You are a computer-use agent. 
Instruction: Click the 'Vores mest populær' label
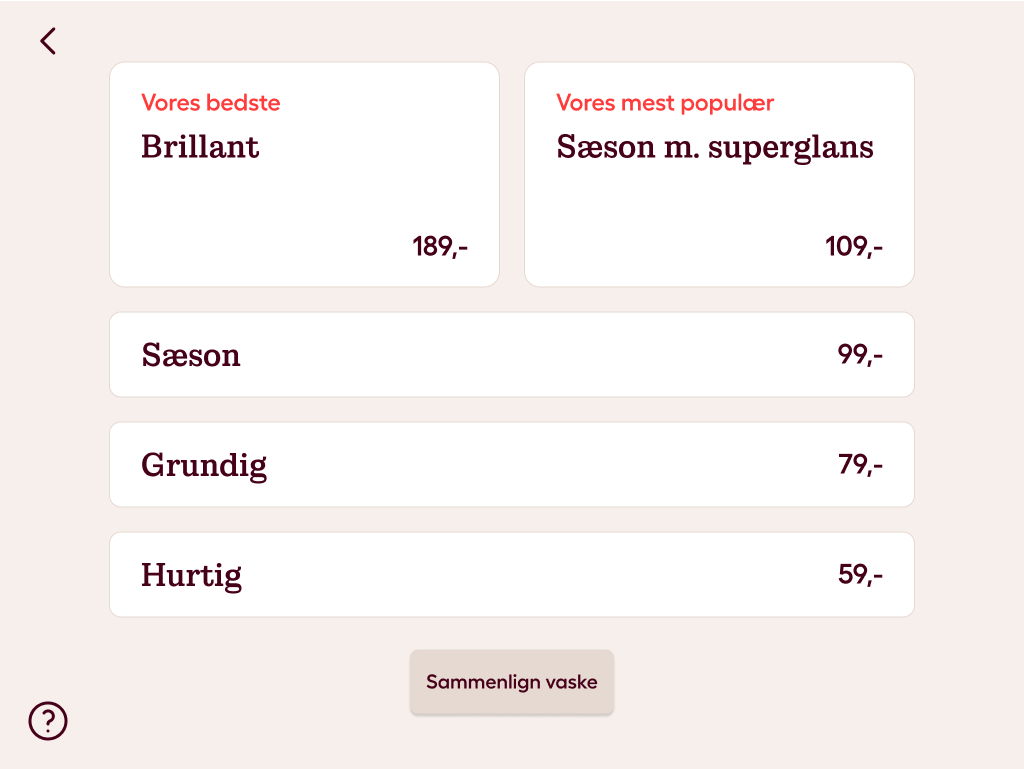click(x=665, y=102)
